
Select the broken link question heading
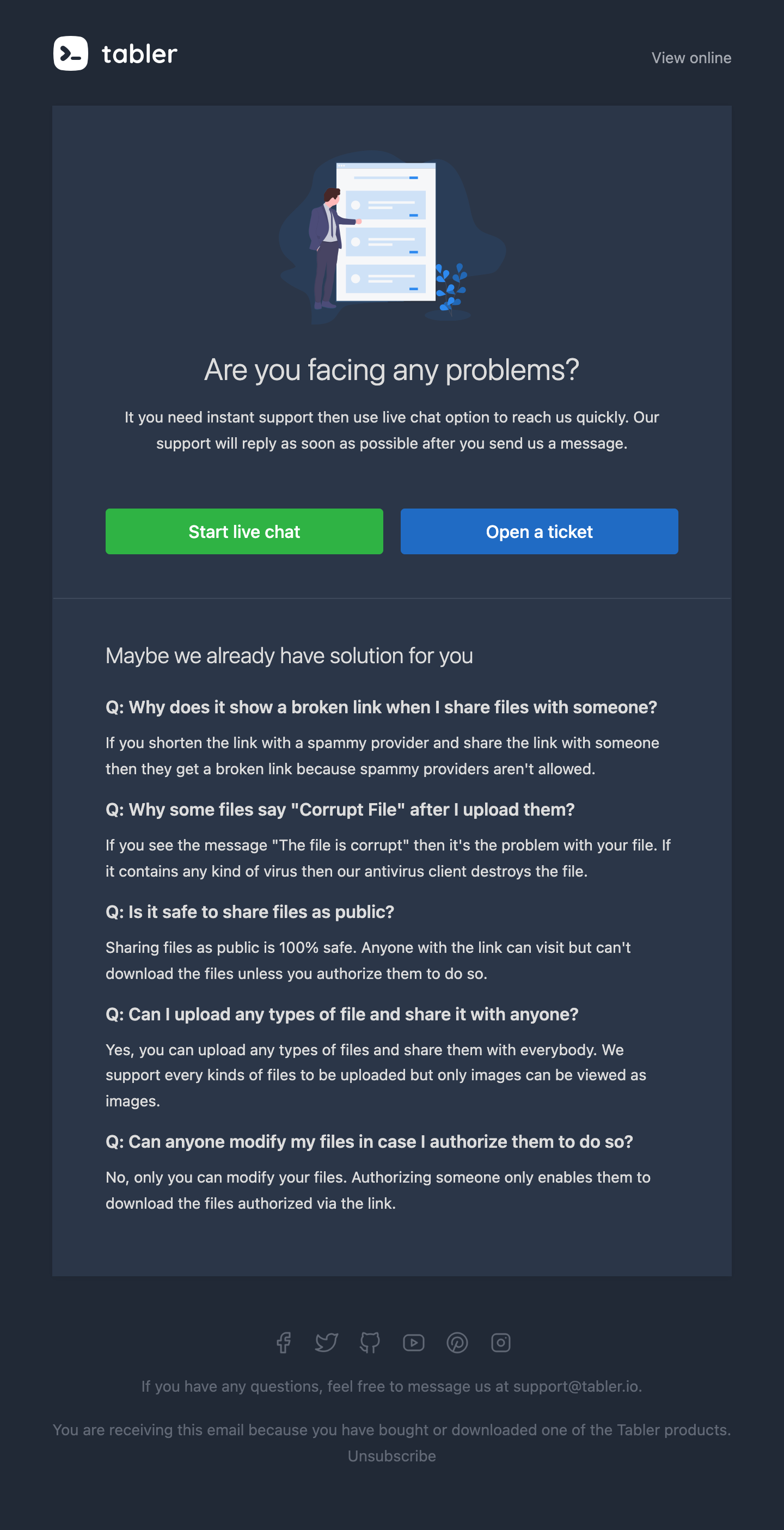381,707
